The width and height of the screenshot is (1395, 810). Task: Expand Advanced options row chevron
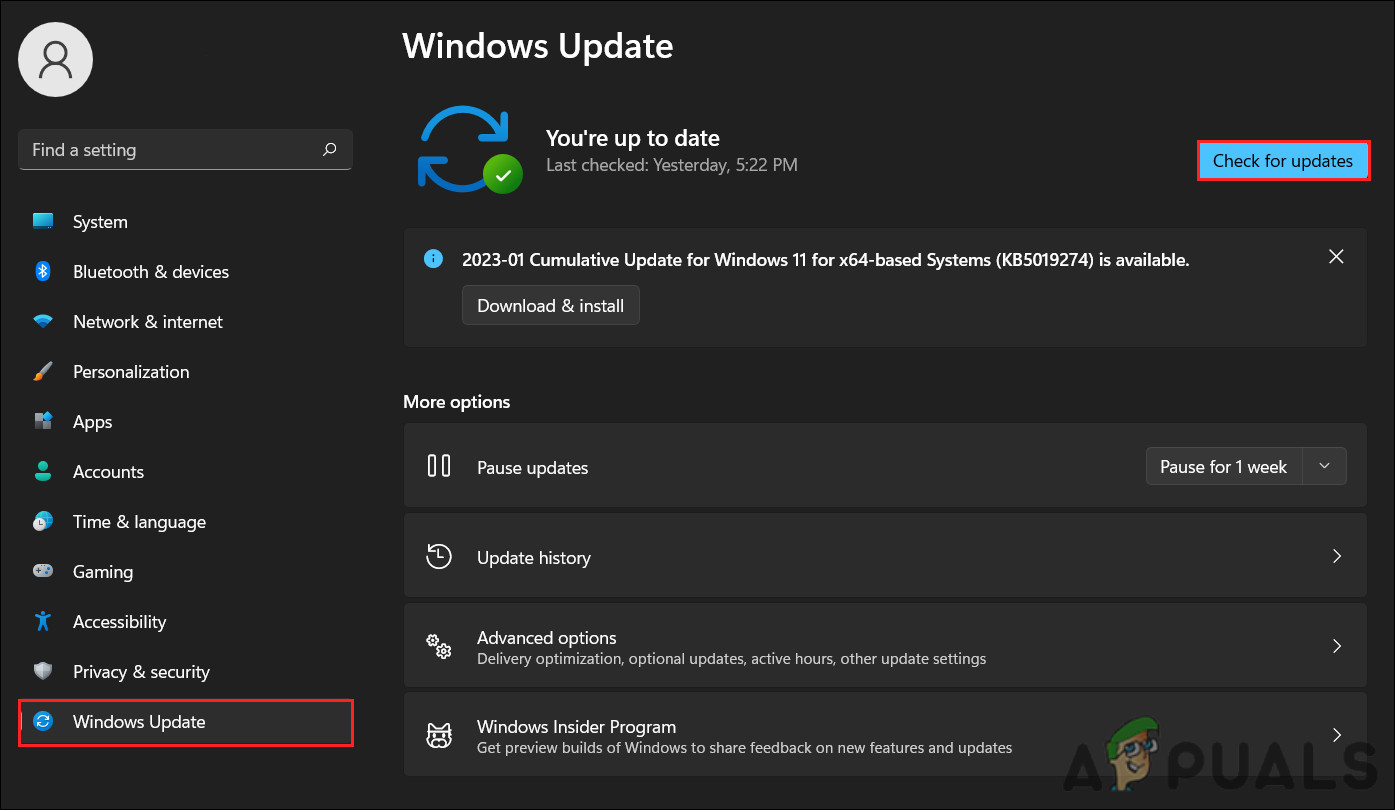1337,646
